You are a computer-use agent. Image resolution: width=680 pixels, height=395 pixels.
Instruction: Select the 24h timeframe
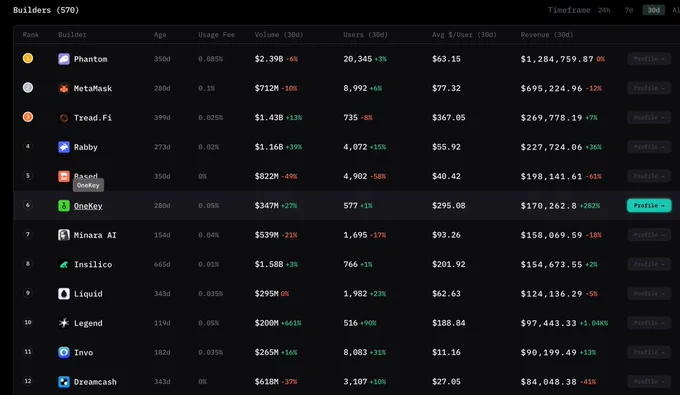tap(604, 10)
